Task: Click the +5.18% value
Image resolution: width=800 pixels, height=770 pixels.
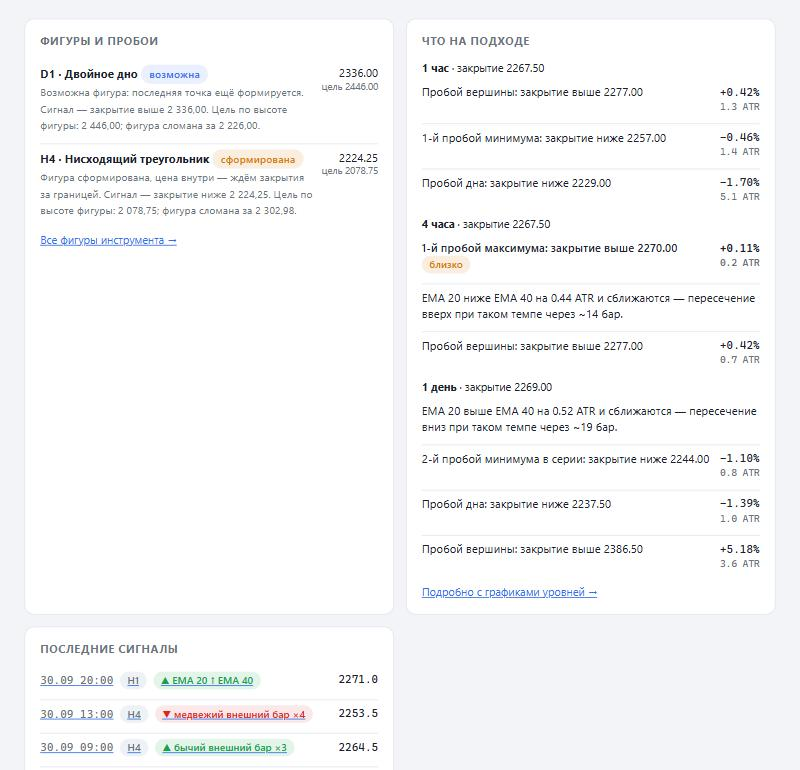Action: tap(739, 550)
